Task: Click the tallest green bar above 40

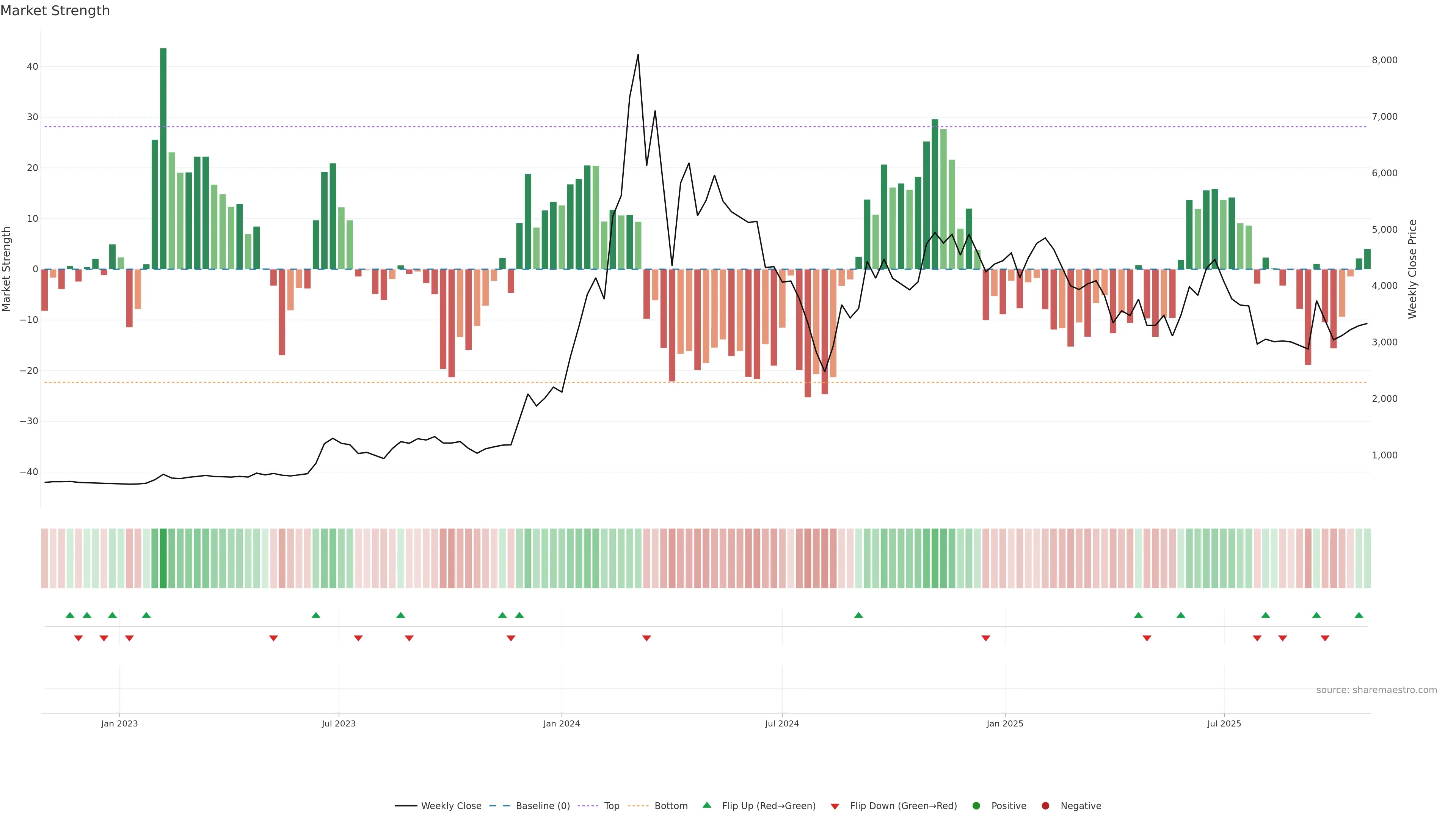Action: tap(163, 158)
